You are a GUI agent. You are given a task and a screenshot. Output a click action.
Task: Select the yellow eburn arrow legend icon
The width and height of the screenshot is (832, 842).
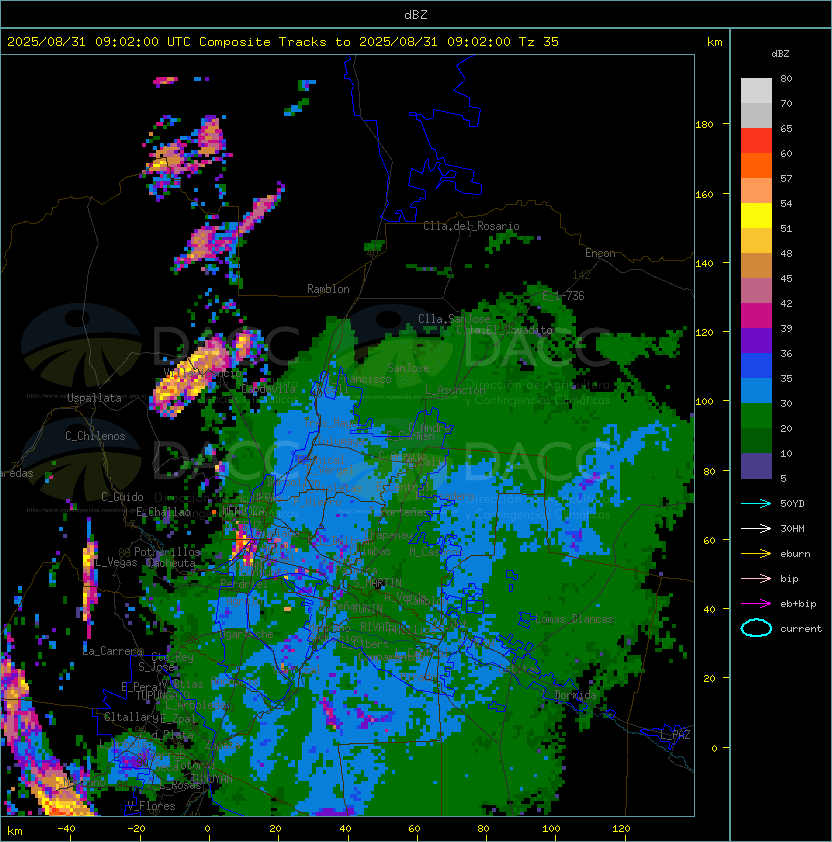[756, 554]
